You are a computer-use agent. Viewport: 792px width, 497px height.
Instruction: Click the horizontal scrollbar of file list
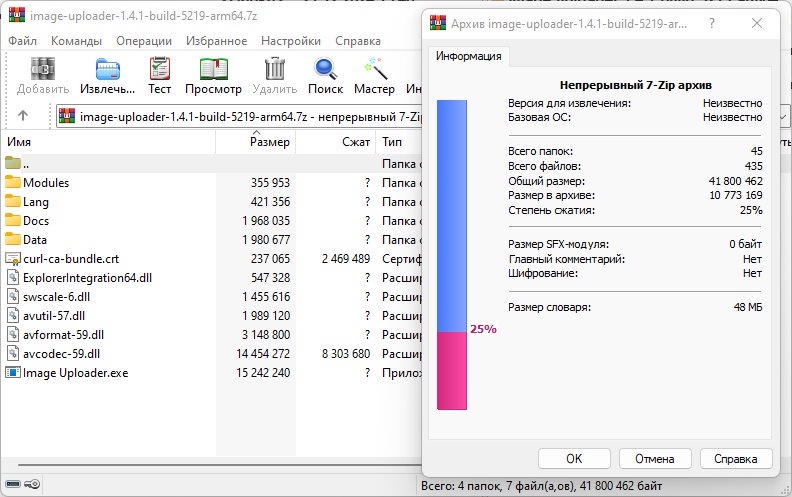(x=220, y=465)
